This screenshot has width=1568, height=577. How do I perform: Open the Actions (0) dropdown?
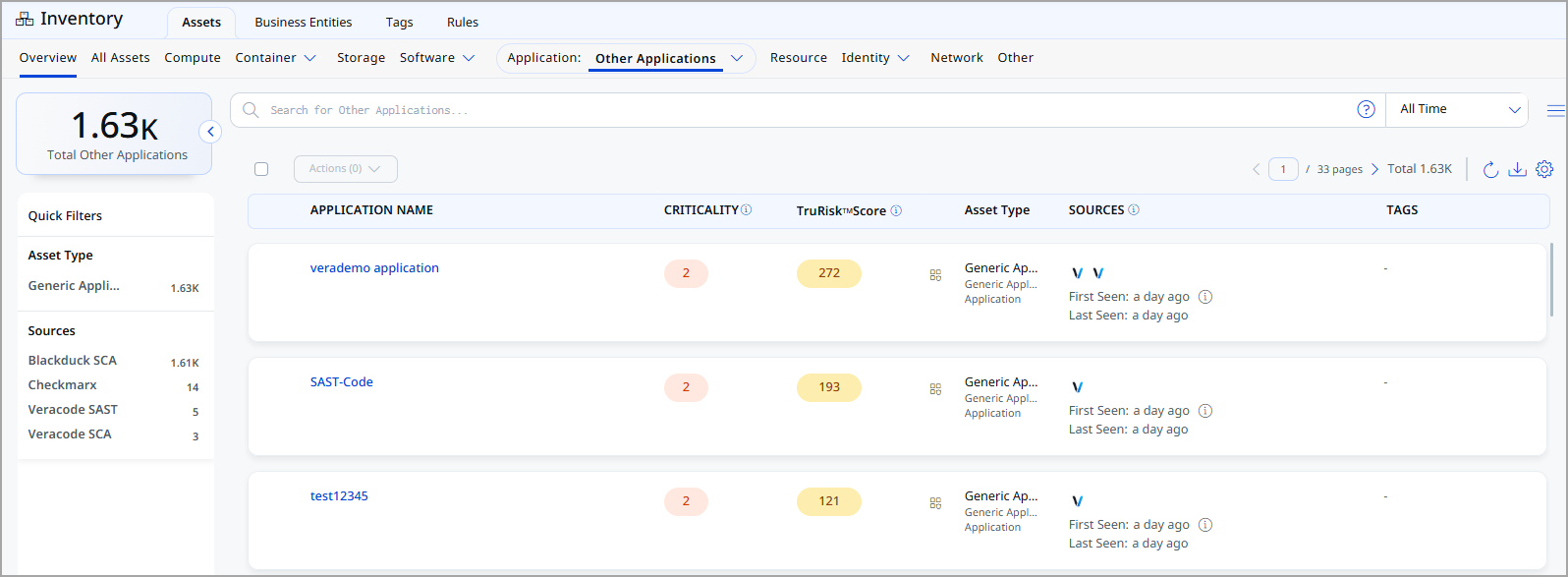point(345,169)
